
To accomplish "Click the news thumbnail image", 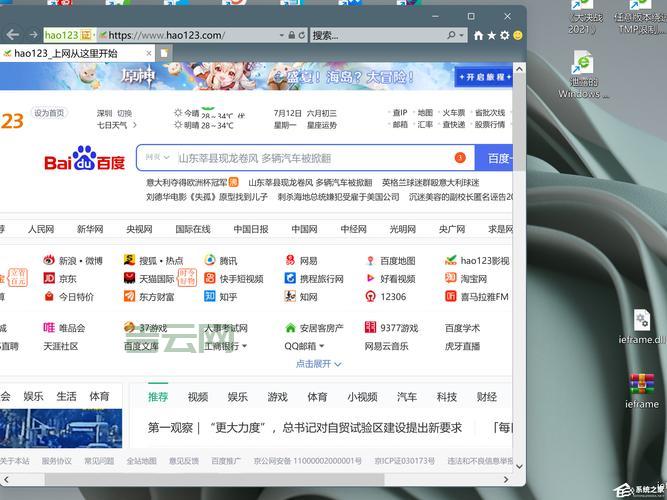I will click(61, 428).
